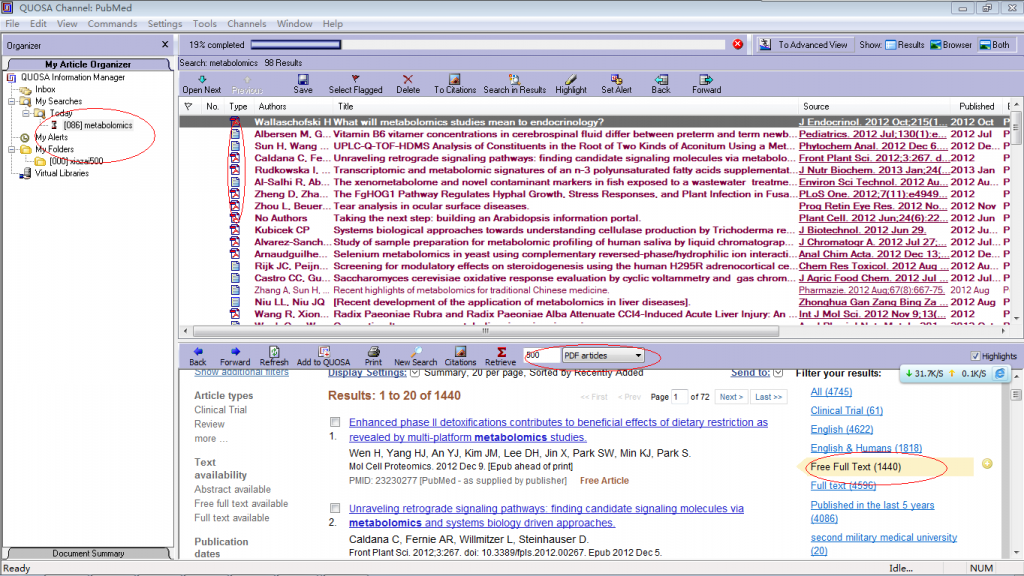The image size is (1024, 576).
Task: Switch to My Article Organizer tab
Action: pyautogui.click(x=88, y=64)
